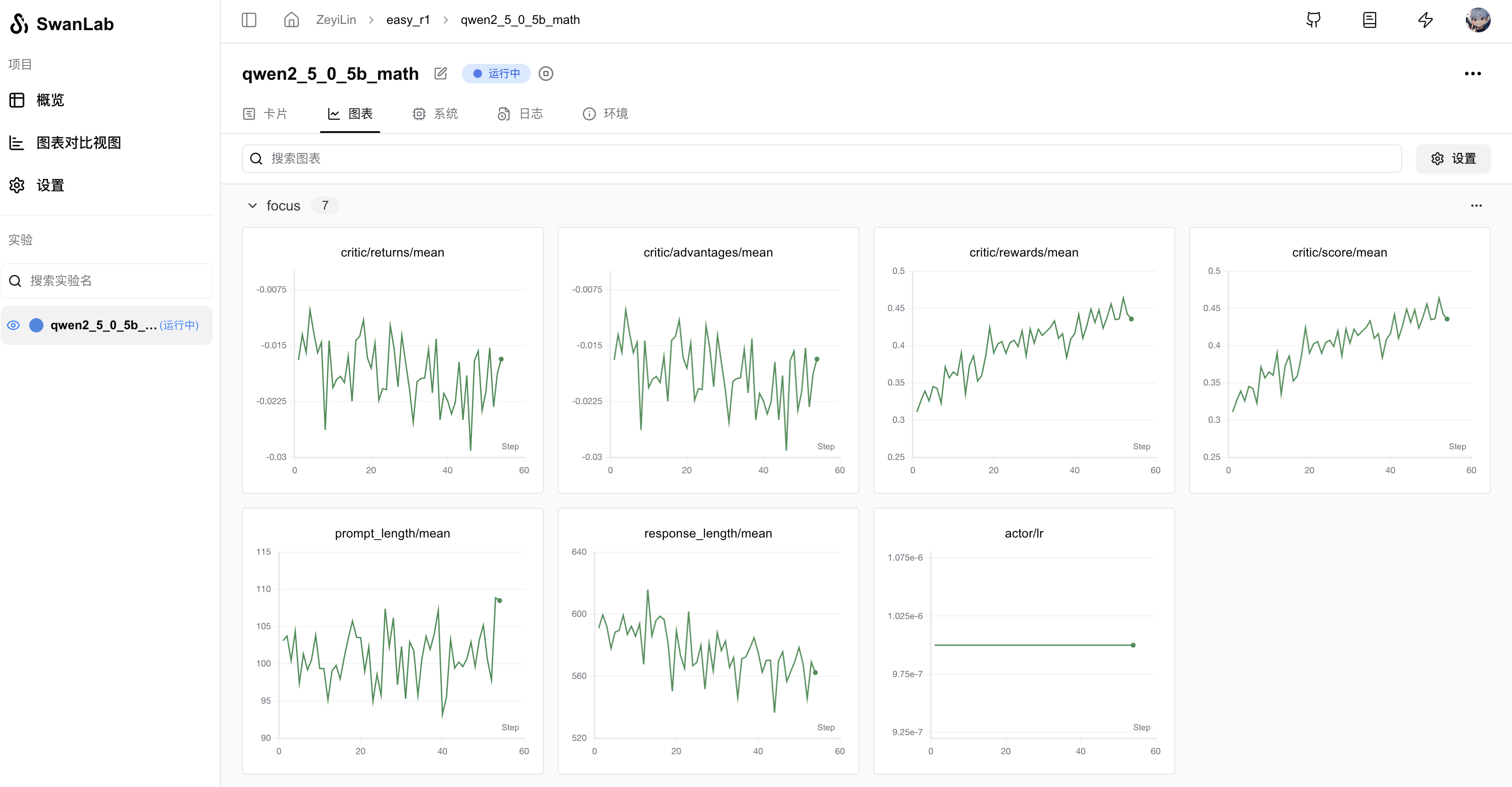Open 图表对比视图 in the sidebar

pos(78,143)
